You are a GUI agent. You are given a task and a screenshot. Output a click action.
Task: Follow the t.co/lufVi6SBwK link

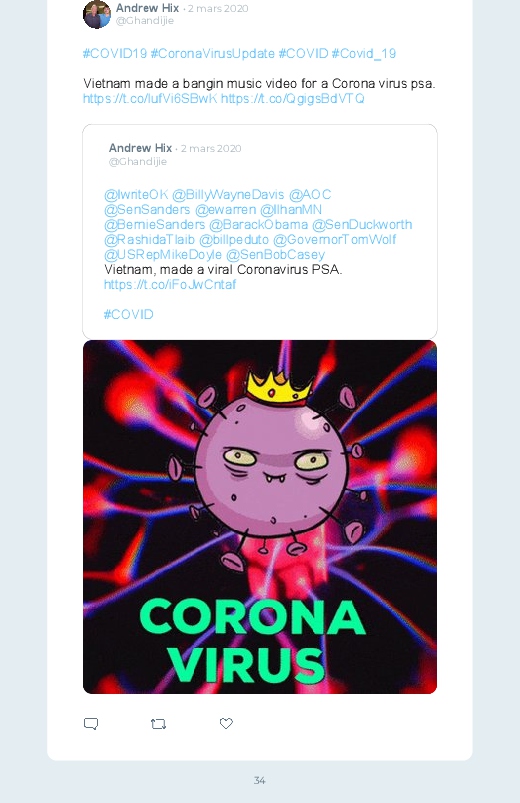point(150,98)
